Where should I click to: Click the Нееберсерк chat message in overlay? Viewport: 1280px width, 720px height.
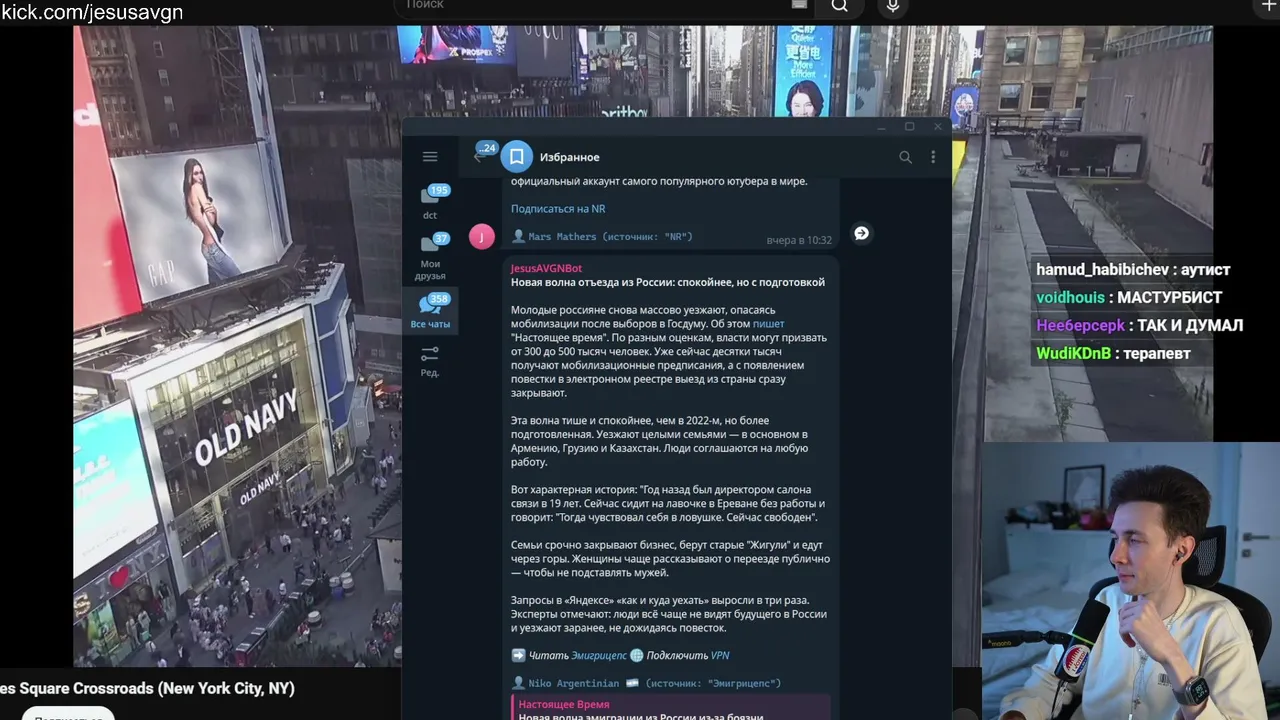(1140, 326)
